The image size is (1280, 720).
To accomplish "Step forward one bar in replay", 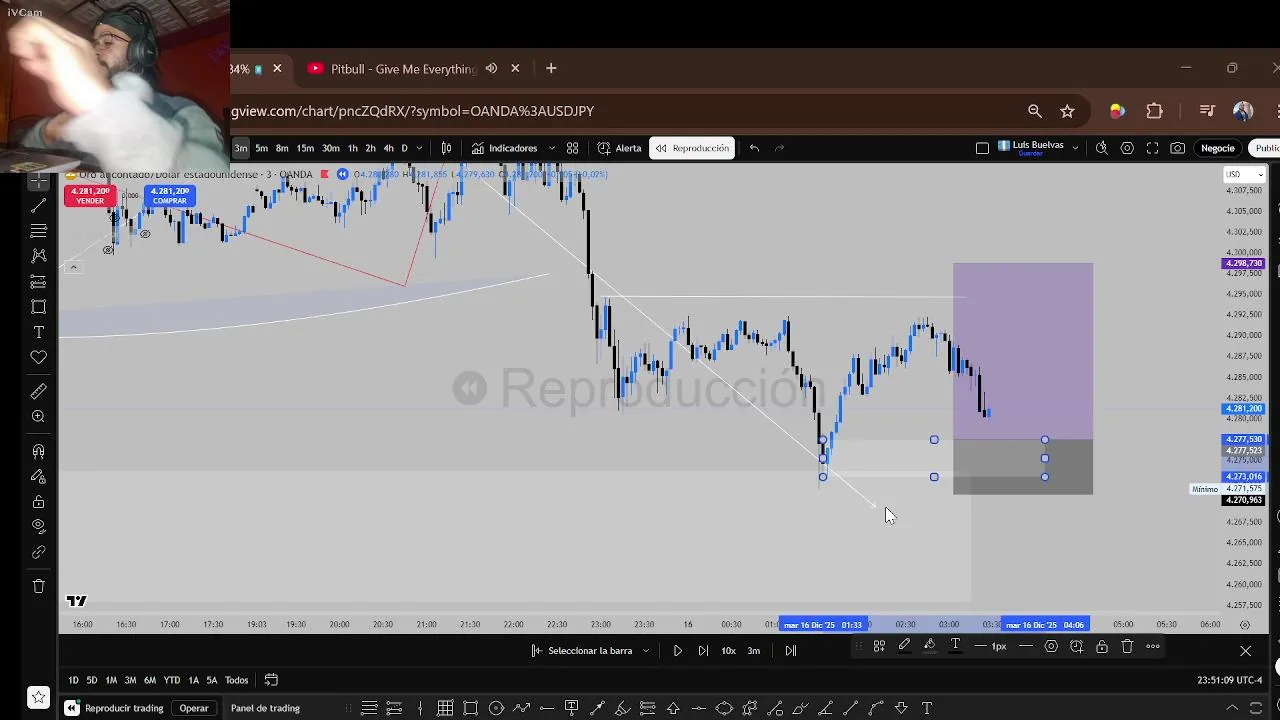I will coord(703,651).
